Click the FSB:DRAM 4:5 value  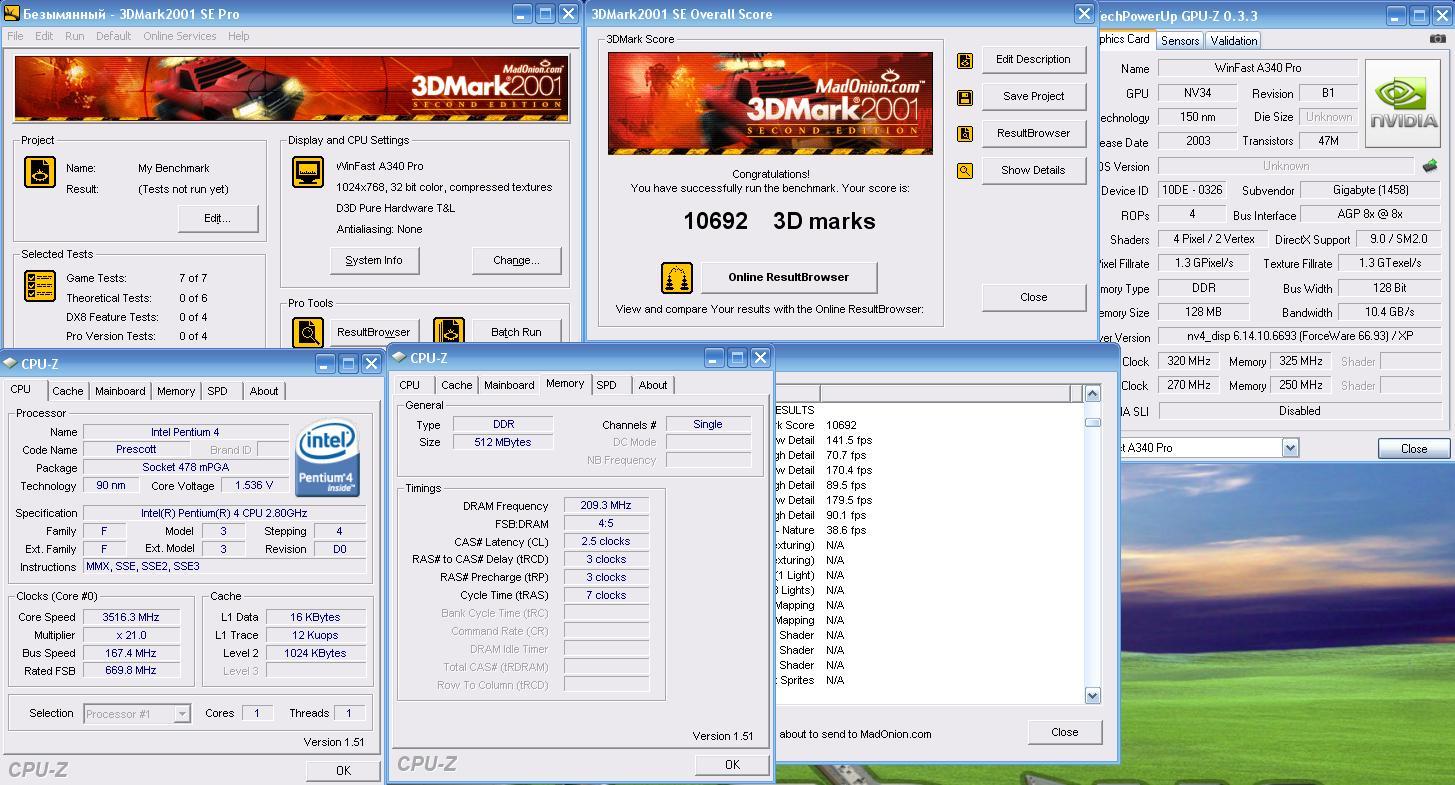[606, 524]
